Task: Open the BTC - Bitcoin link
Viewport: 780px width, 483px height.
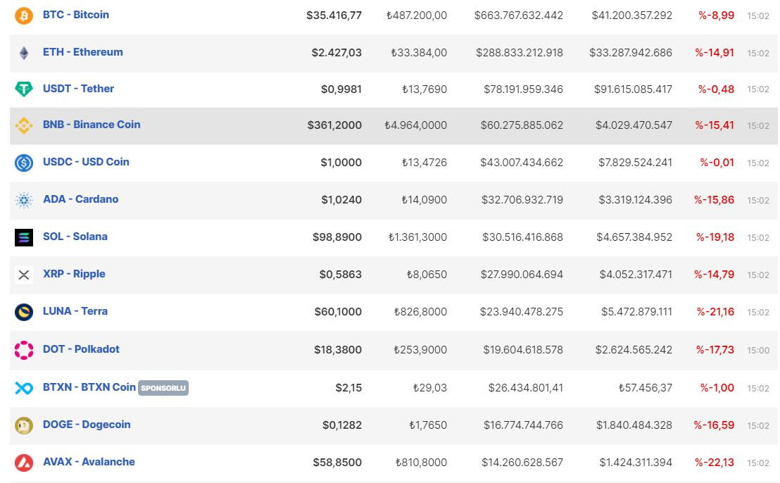Action: pos(76,14)
